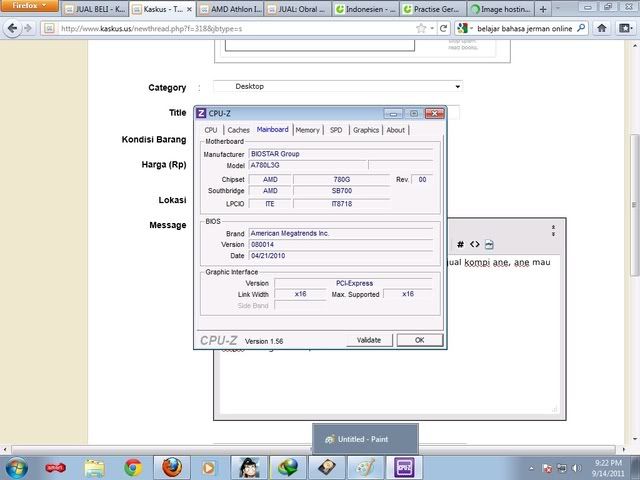
Task: Open the Firefox application menu button
Action: [x=29, y=6]
